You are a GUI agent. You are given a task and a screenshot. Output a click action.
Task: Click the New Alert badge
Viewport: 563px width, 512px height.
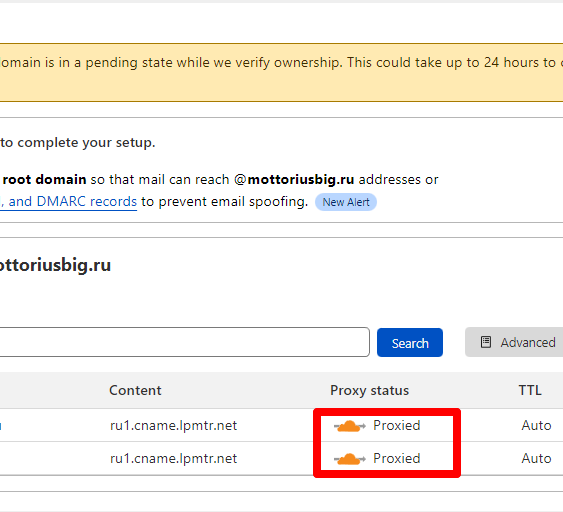pos(346,202)
